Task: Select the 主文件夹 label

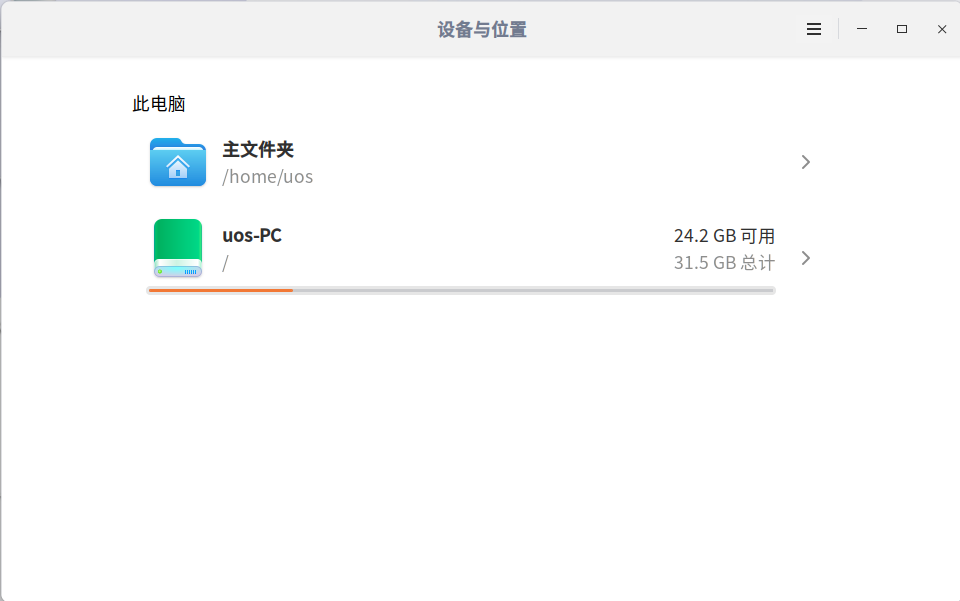Action: pyautogui.click(x=258, y=149)
